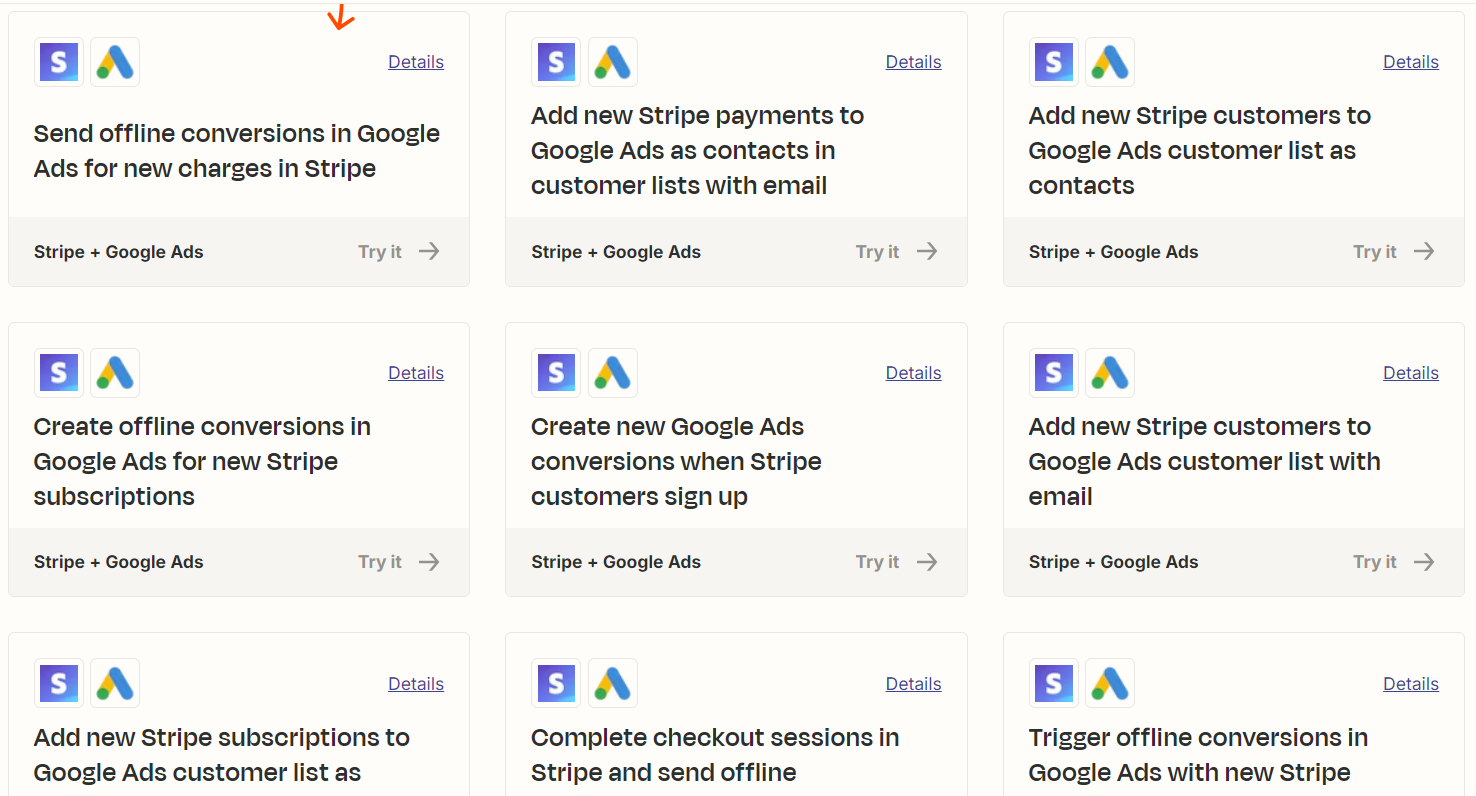Image resolution: width=1476 pixels, height=796 pixels.
Task: Click Stripe icon on 'Add new Stripe payments' card
Action: [556, 62]
